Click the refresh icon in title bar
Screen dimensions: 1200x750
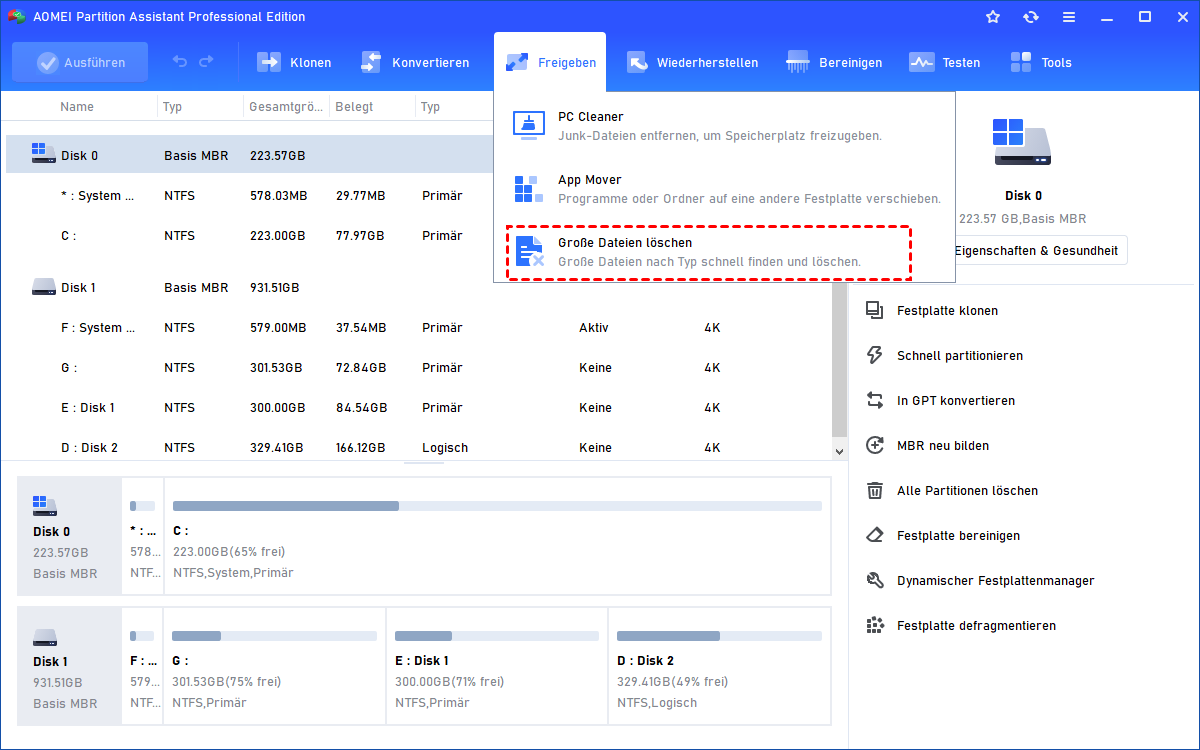pyautogui.click(x=1031, y=17)
